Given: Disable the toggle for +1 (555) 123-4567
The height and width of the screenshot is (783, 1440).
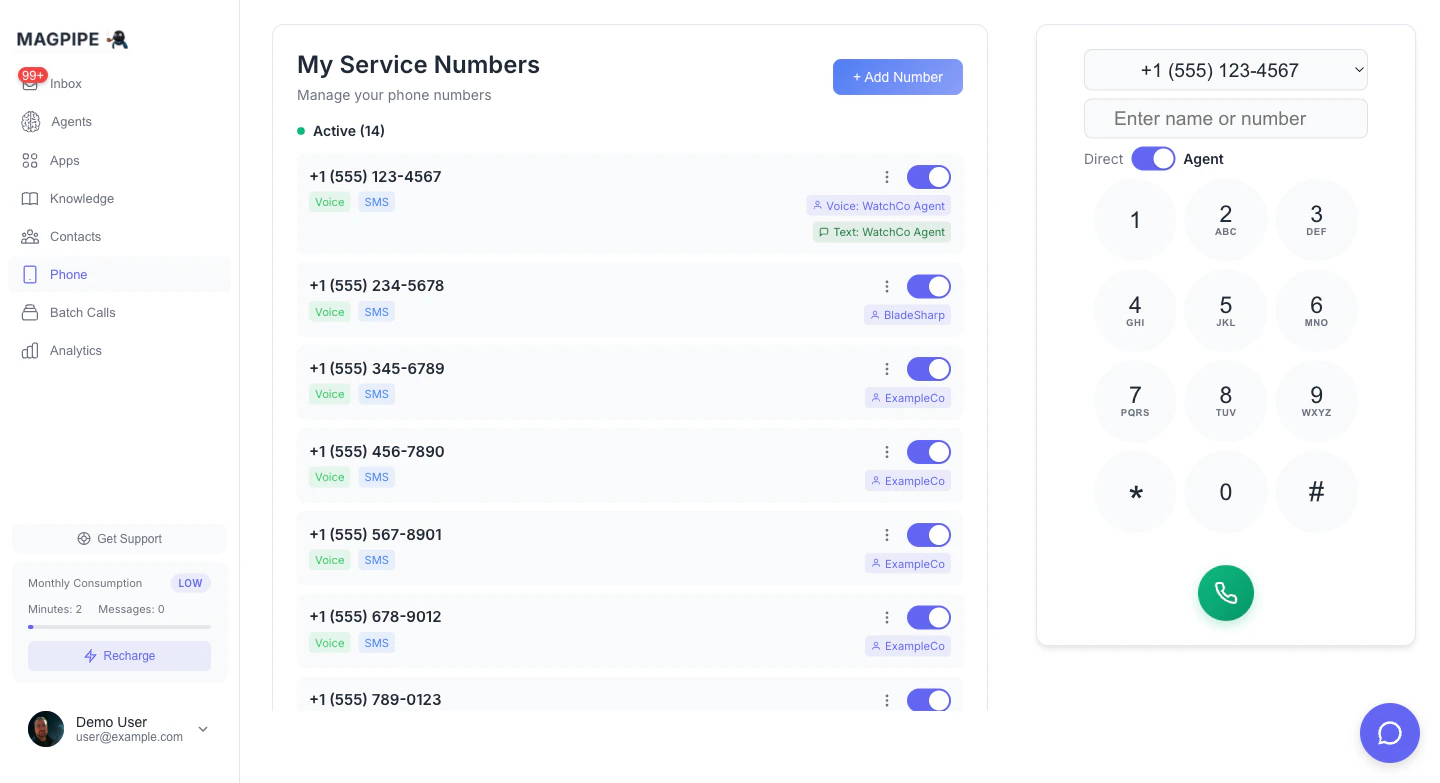Looking at the screenshot, I should [x=929, y=177].
